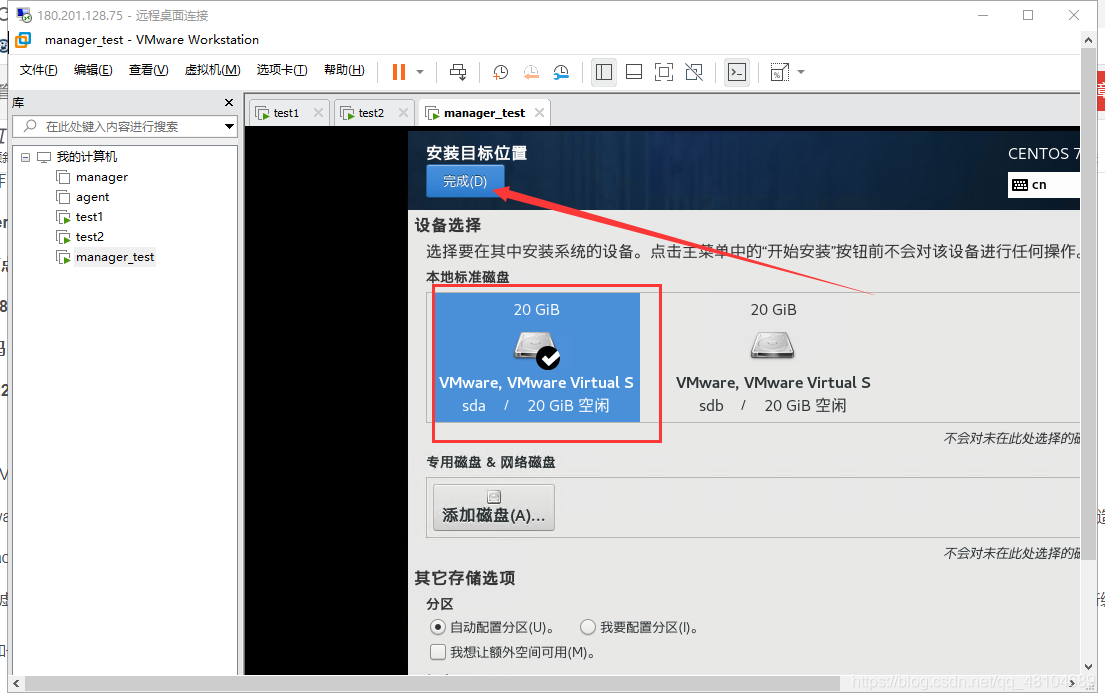The image size is (1105, 700).
Task: Click the stretch guest display icon
Action: (x=779, y=72)
